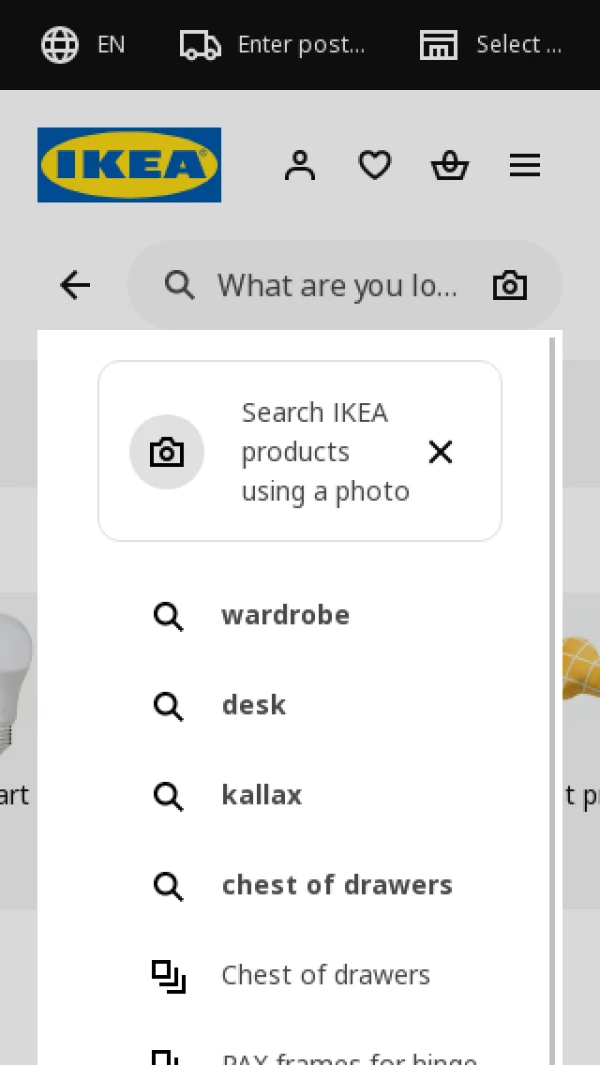The width and height of the screenshot is (600, 1065).
Task: Open the shopping basket icon
Action: coord(450,165)
